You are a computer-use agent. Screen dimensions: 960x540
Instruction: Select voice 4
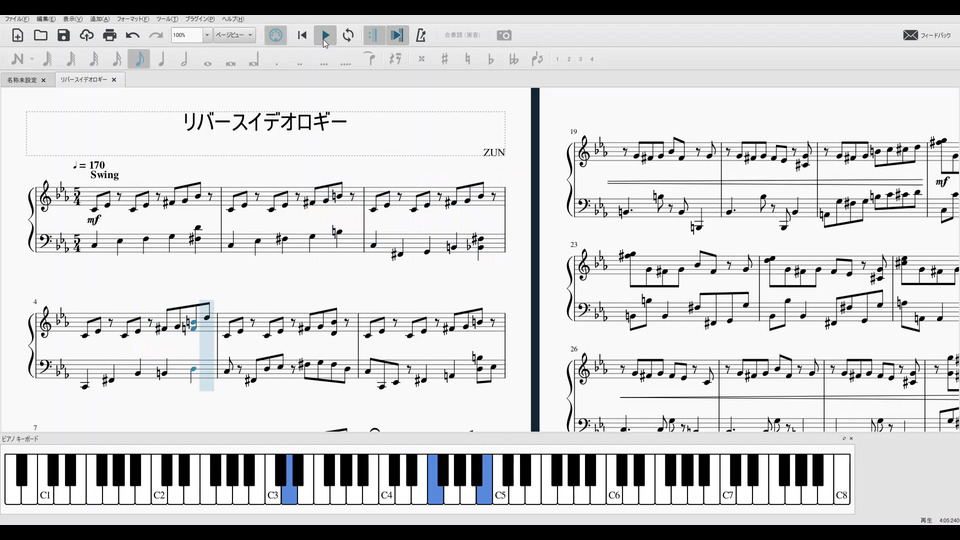(592, 59)
